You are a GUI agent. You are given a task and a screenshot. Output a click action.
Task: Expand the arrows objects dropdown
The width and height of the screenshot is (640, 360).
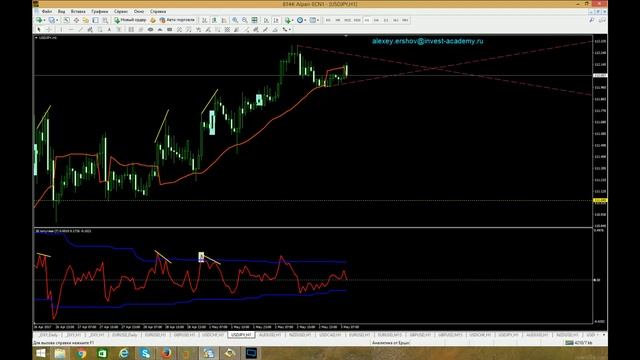point(290,29)
